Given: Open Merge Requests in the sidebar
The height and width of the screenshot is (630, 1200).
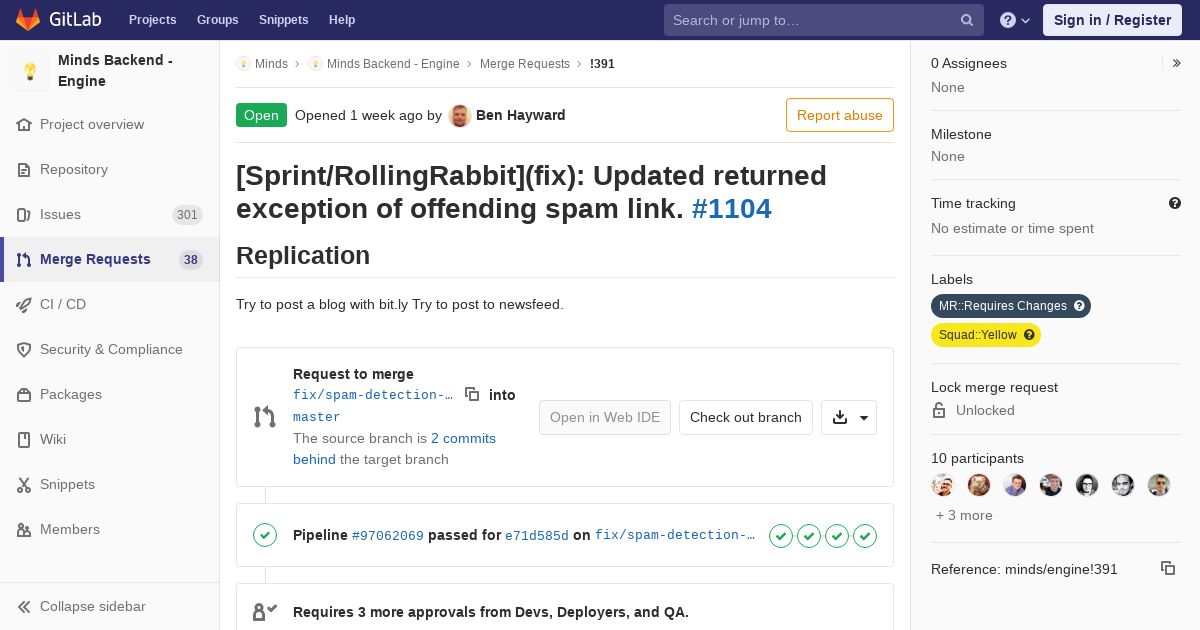Looking at the screenshot, I should click(95, 259).
